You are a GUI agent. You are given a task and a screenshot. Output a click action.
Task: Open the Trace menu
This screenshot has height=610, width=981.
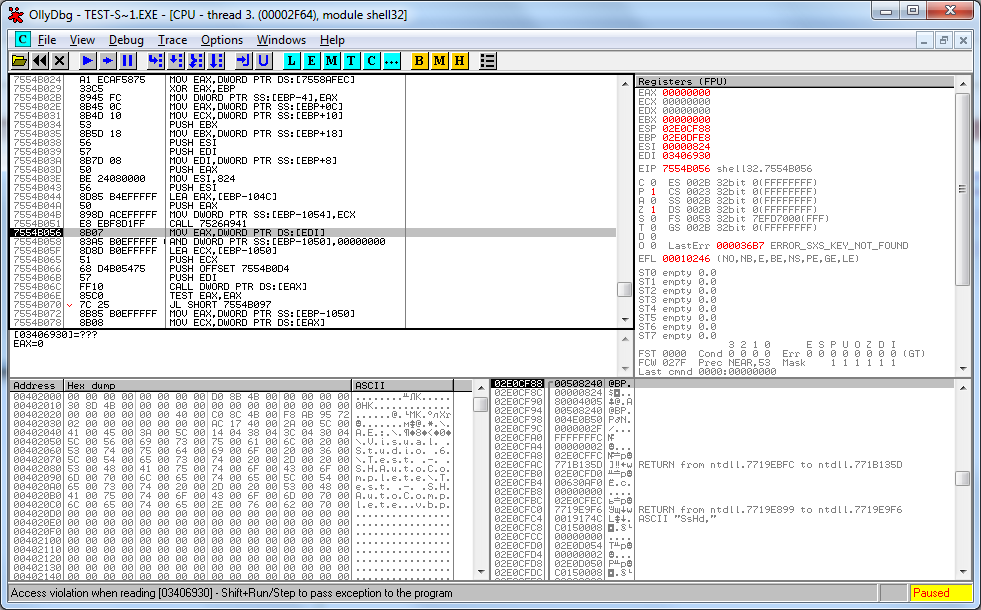(x=172, y=40)
